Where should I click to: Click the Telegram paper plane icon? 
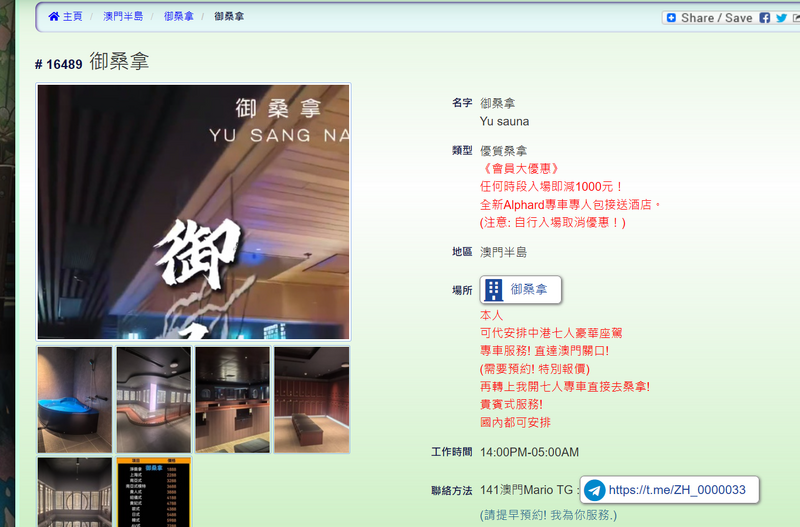pos(594,490)
